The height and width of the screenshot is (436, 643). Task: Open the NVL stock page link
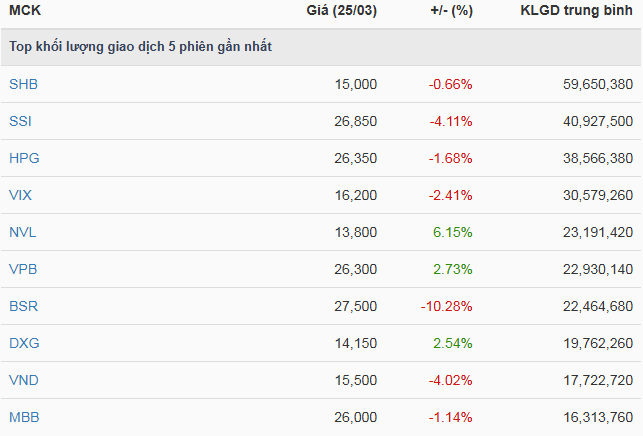click(22, 232)
